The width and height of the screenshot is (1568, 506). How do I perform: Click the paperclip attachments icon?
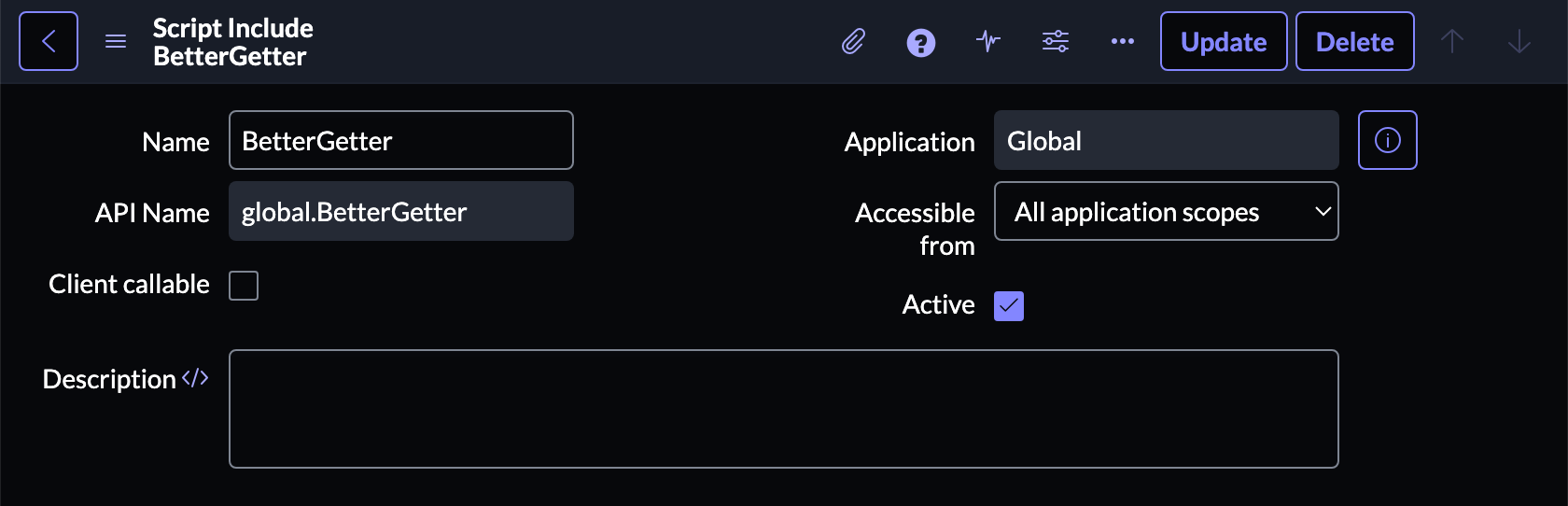(x=853, y=42)
